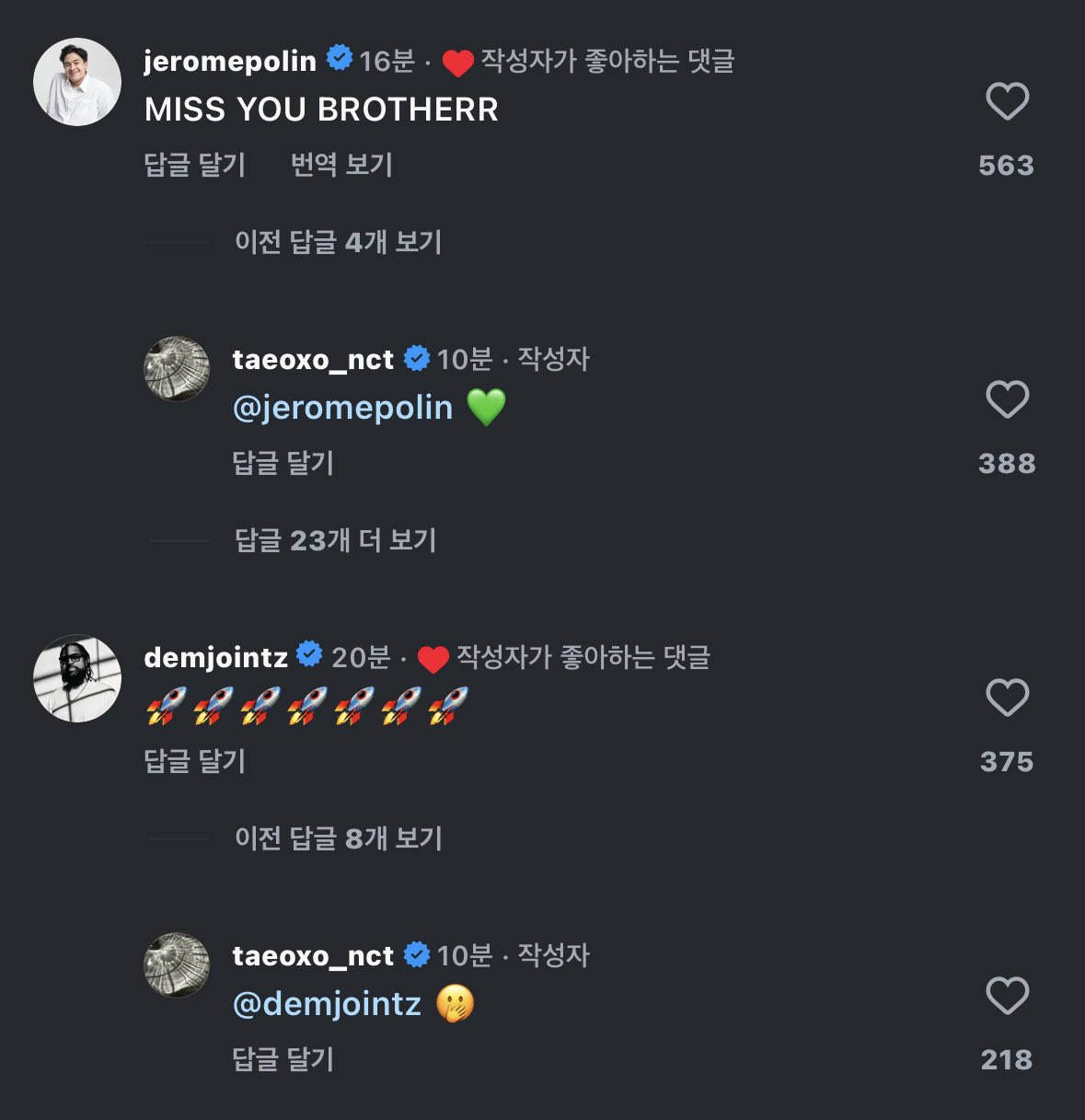This screenshot has width=1085, height=1120.
Task: Click the @demjointz mention link
Action: pyautogui.click(x=327, y=1004)
